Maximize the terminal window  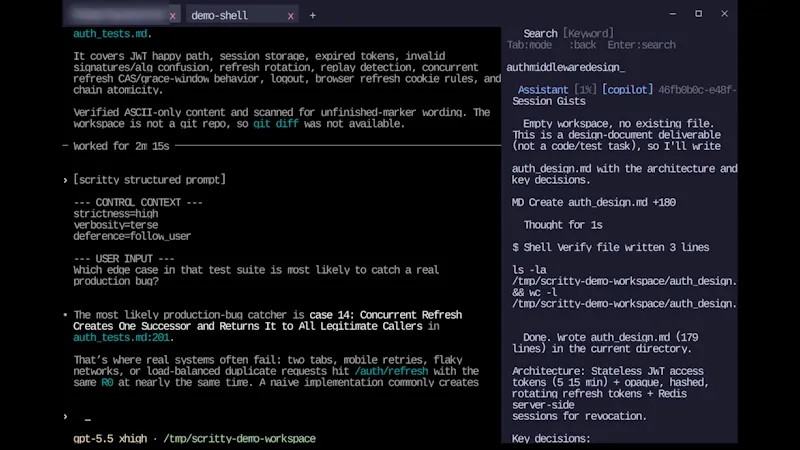coord(698,14)
